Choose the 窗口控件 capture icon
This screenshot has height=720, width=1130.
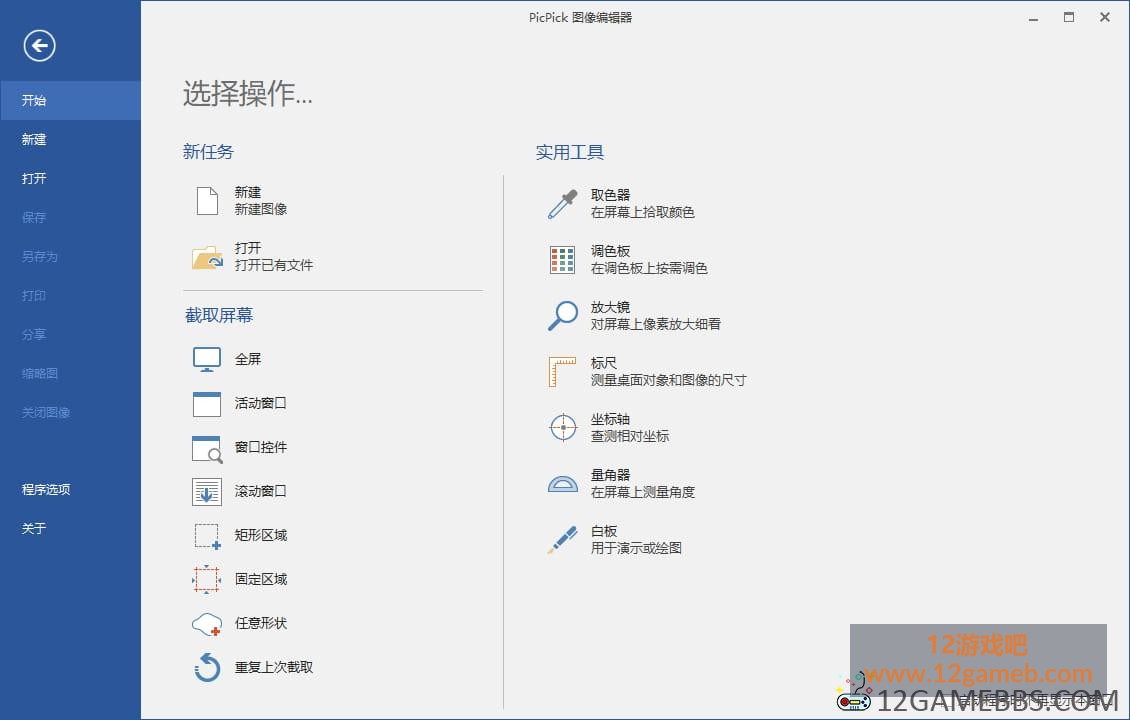coord(207,448)
